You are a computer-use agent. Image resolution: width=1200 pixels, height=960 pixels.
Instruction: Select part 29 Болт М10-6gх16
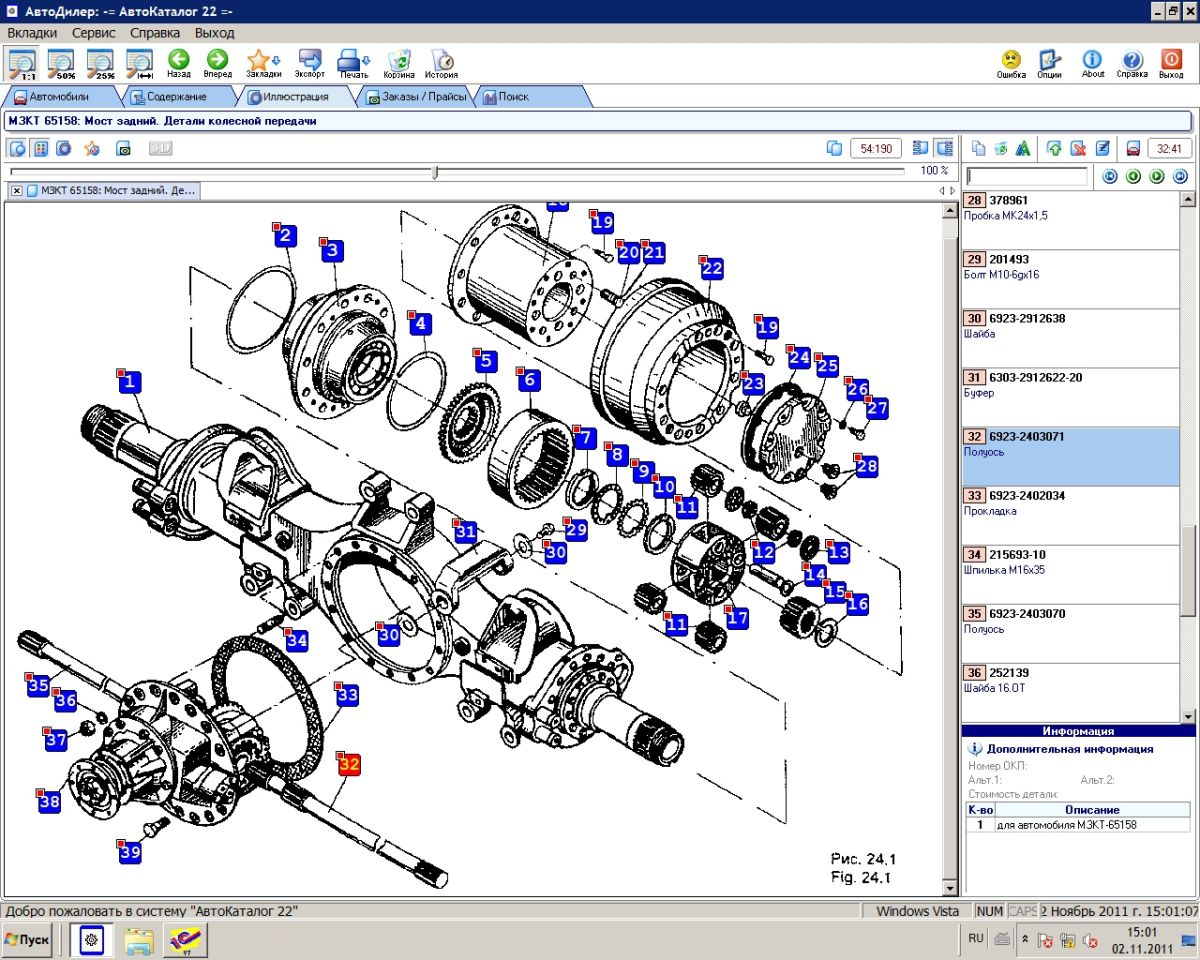(x=1071, y=280)
